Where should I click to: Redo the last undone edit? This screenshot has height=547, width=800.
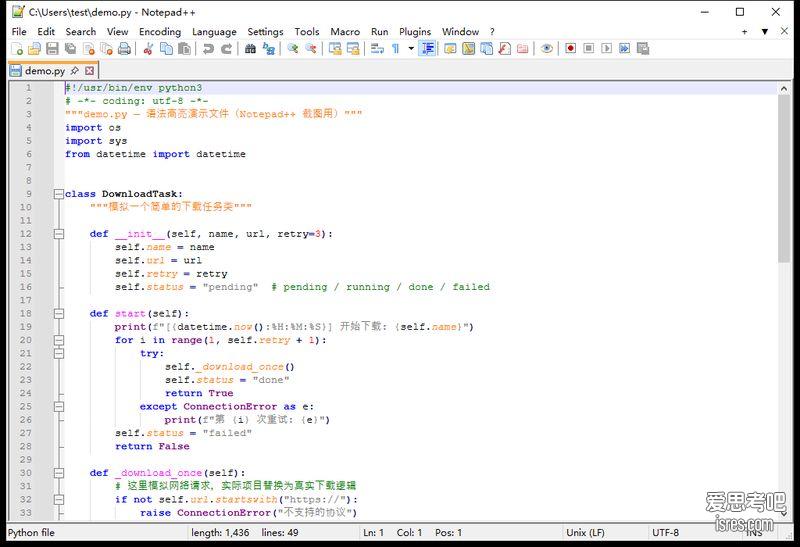pyautogui.click(x=227, y=48)
